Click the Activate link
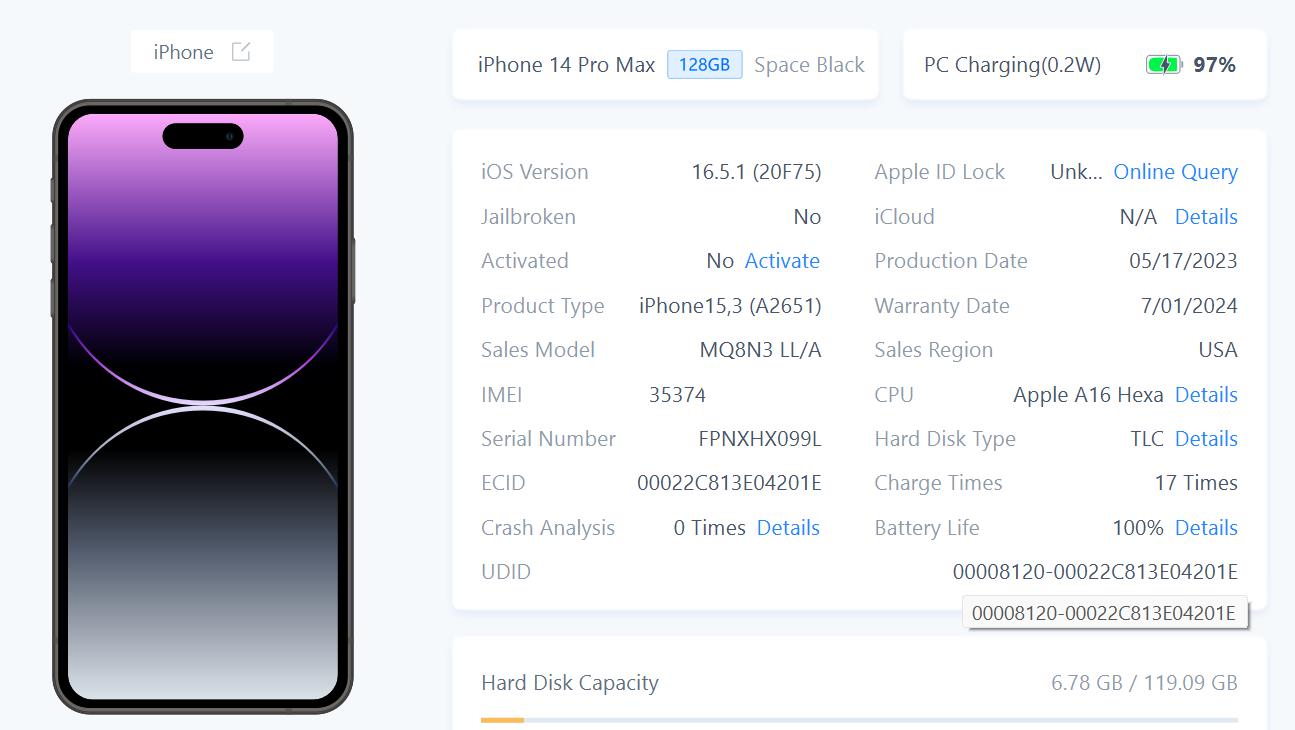This screenshot has height=730, width=1295. 782,261
